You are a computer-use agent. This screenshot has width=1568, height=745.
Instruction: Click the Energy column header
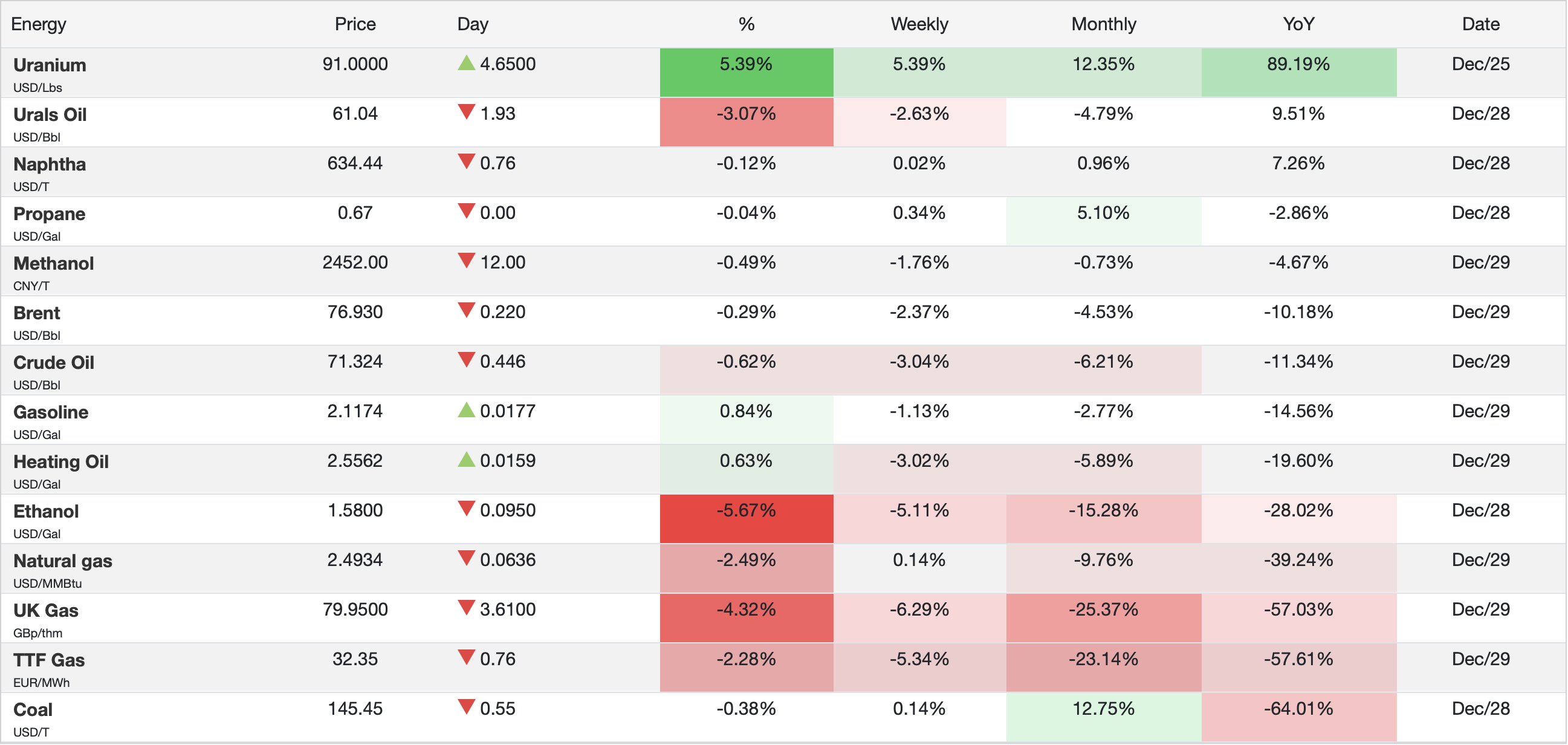click(x=38, y=24)
